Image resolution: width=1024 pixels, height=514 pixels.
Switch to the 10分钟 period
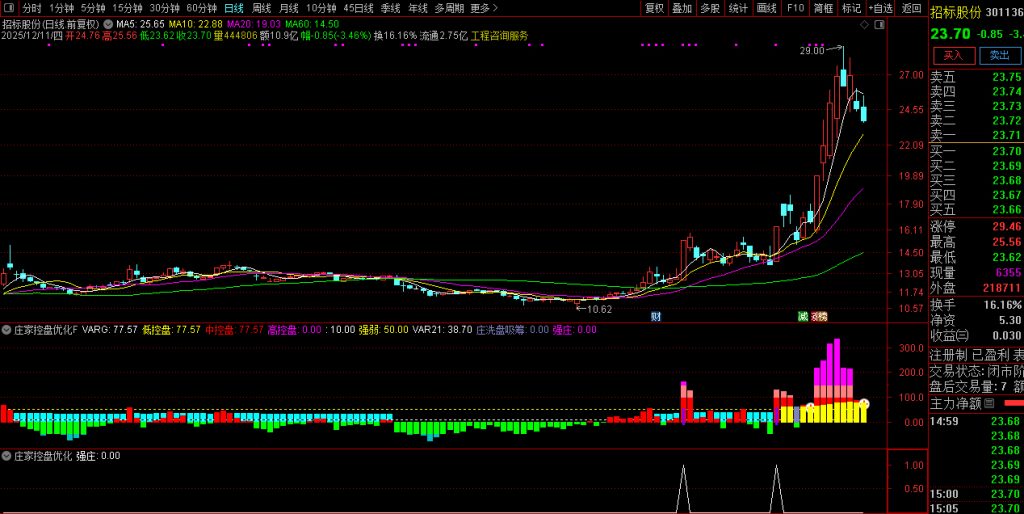tap(321, 8)
